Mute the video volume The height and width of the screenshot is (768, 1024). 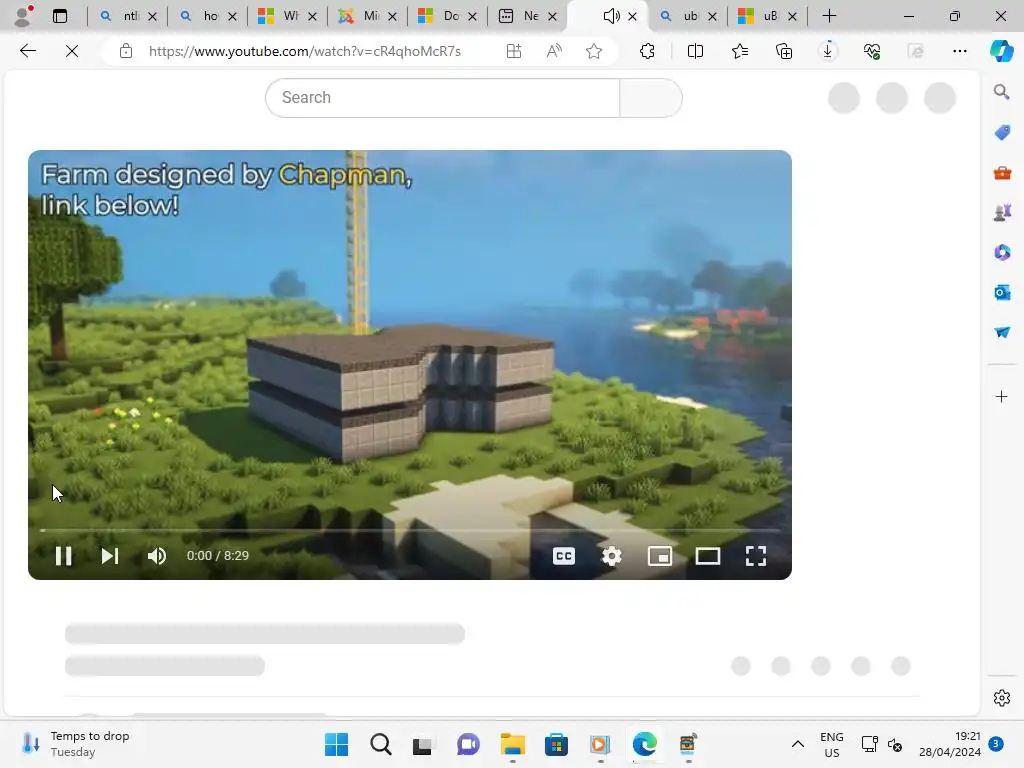(157, 556)
